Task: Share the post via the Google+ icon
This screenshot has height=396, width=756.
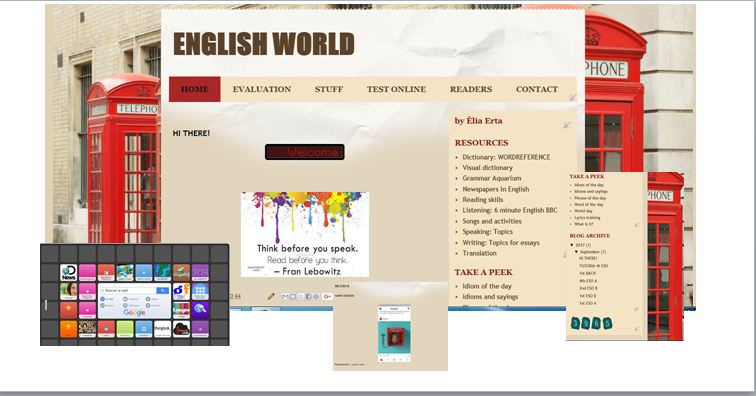Action: pos(327,297)
